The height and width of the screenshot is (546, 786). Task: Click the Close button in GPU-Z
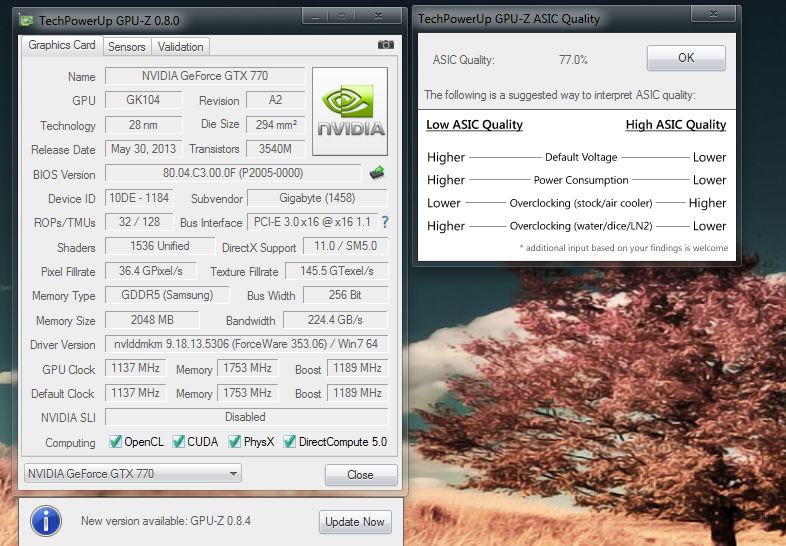[361, 475]
